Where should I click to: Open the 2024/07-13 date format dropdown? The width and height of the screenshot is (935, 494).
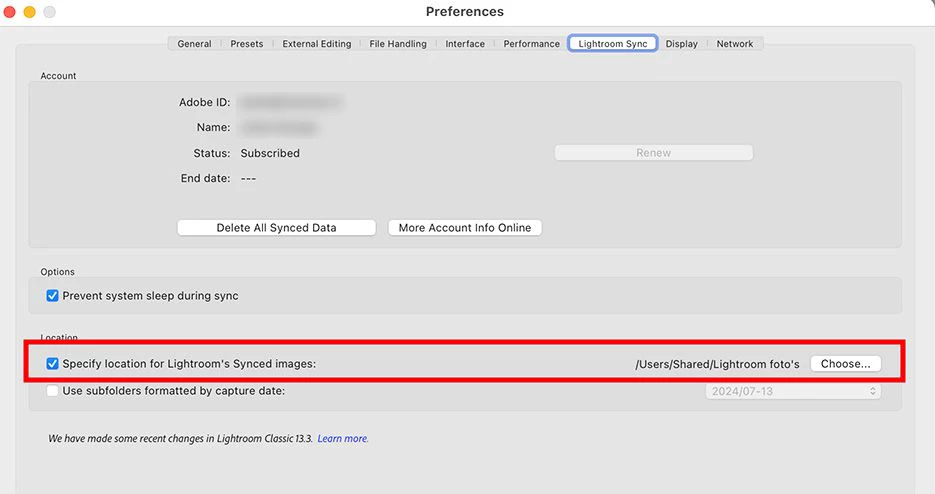[793, 391]
